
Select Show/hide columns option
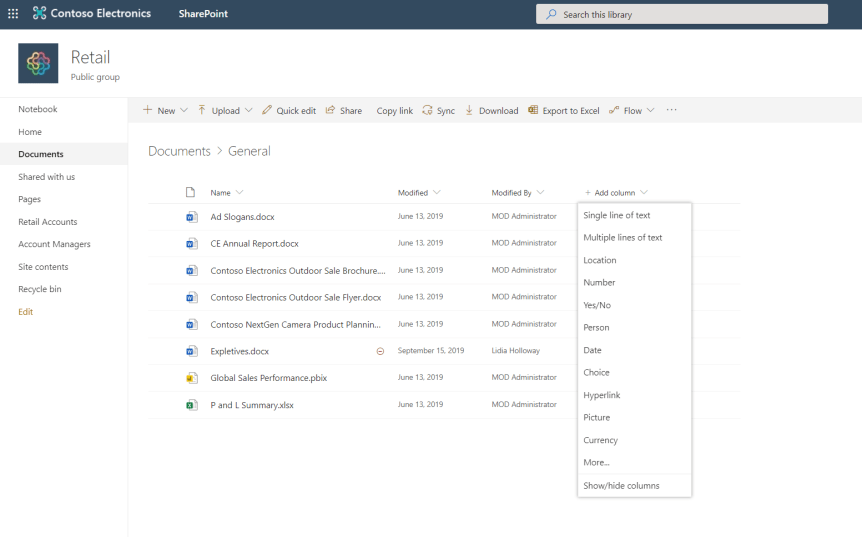click(621, 486)
